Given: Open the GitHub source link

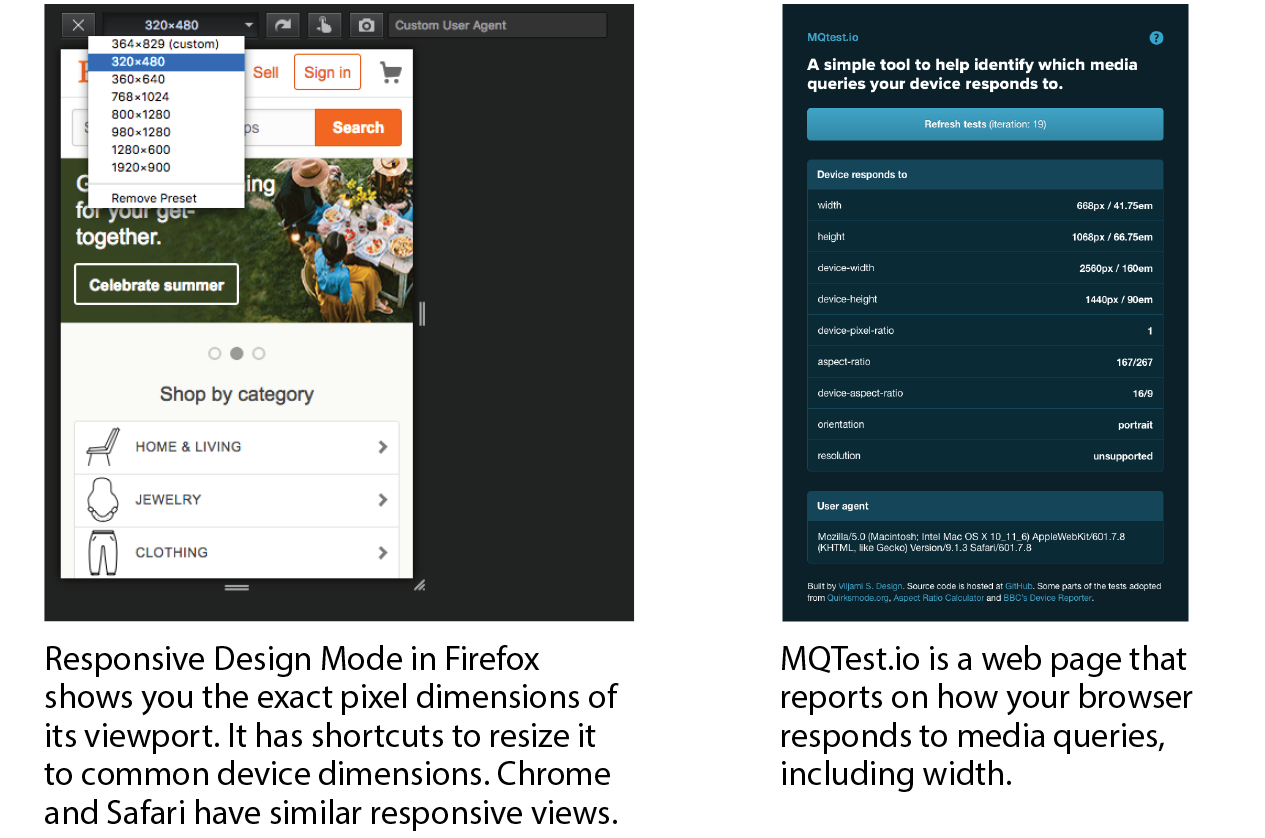Looking at the screenshot, I should point(1020,586).
